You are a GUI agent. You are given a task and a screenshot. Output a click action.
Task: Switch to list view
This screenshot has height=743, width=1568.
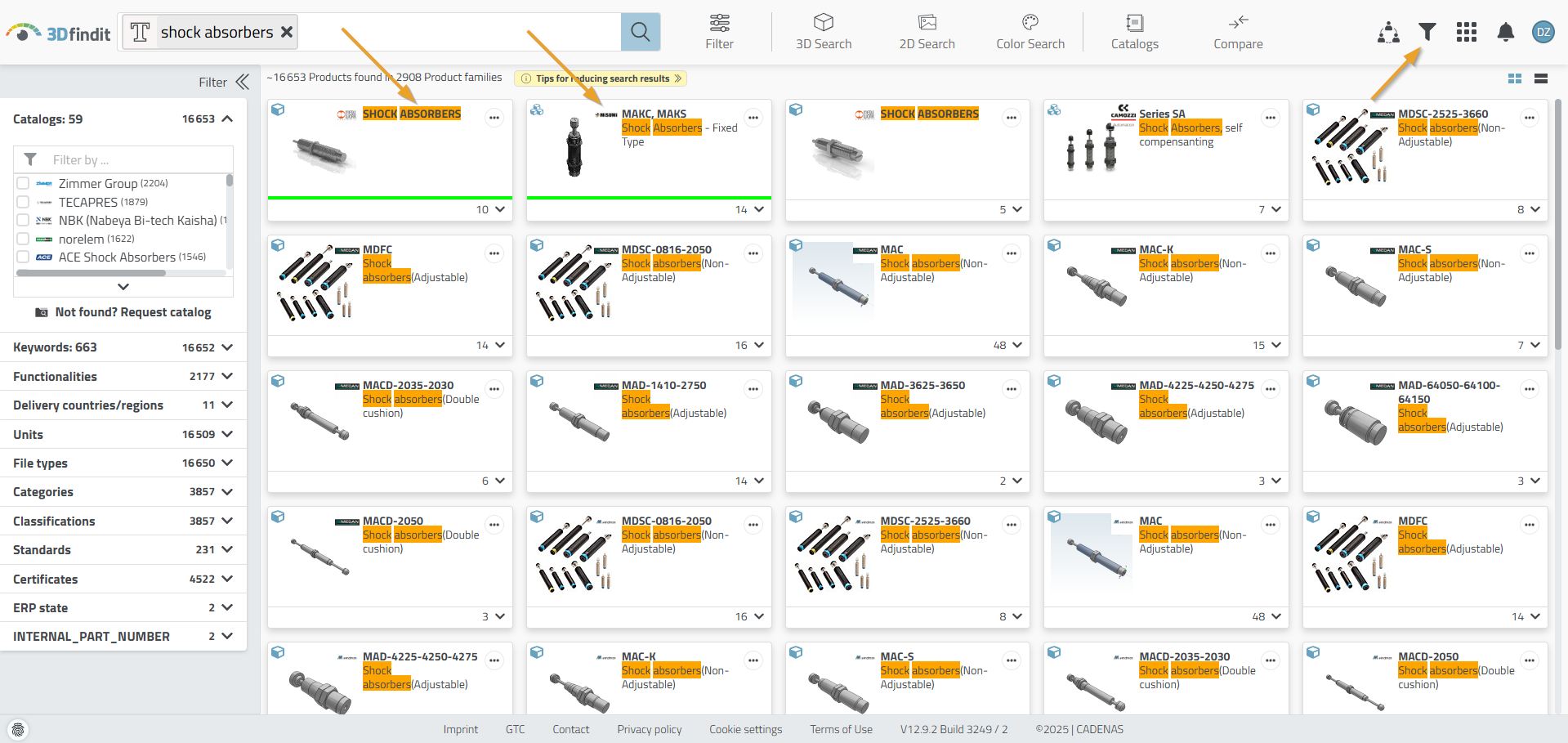point(1541,78)
